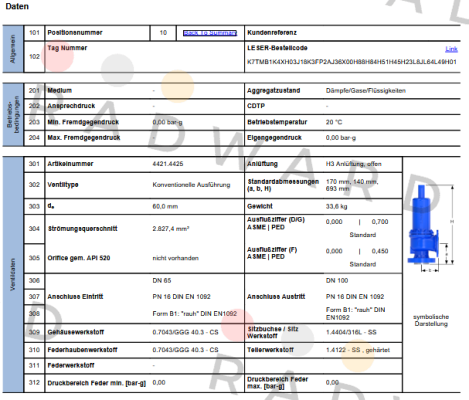Click the weight value '33,6 kg'

(x=336, y=207)
